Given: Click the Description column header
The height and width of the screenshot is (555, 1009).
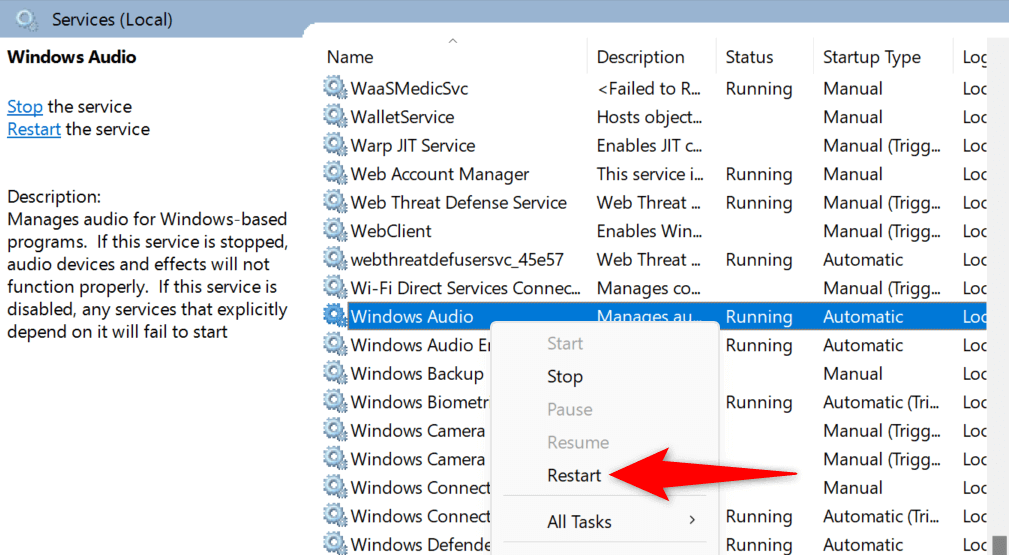Looking at the screenshot, I should pyautogui.click(x=640, y=57).
